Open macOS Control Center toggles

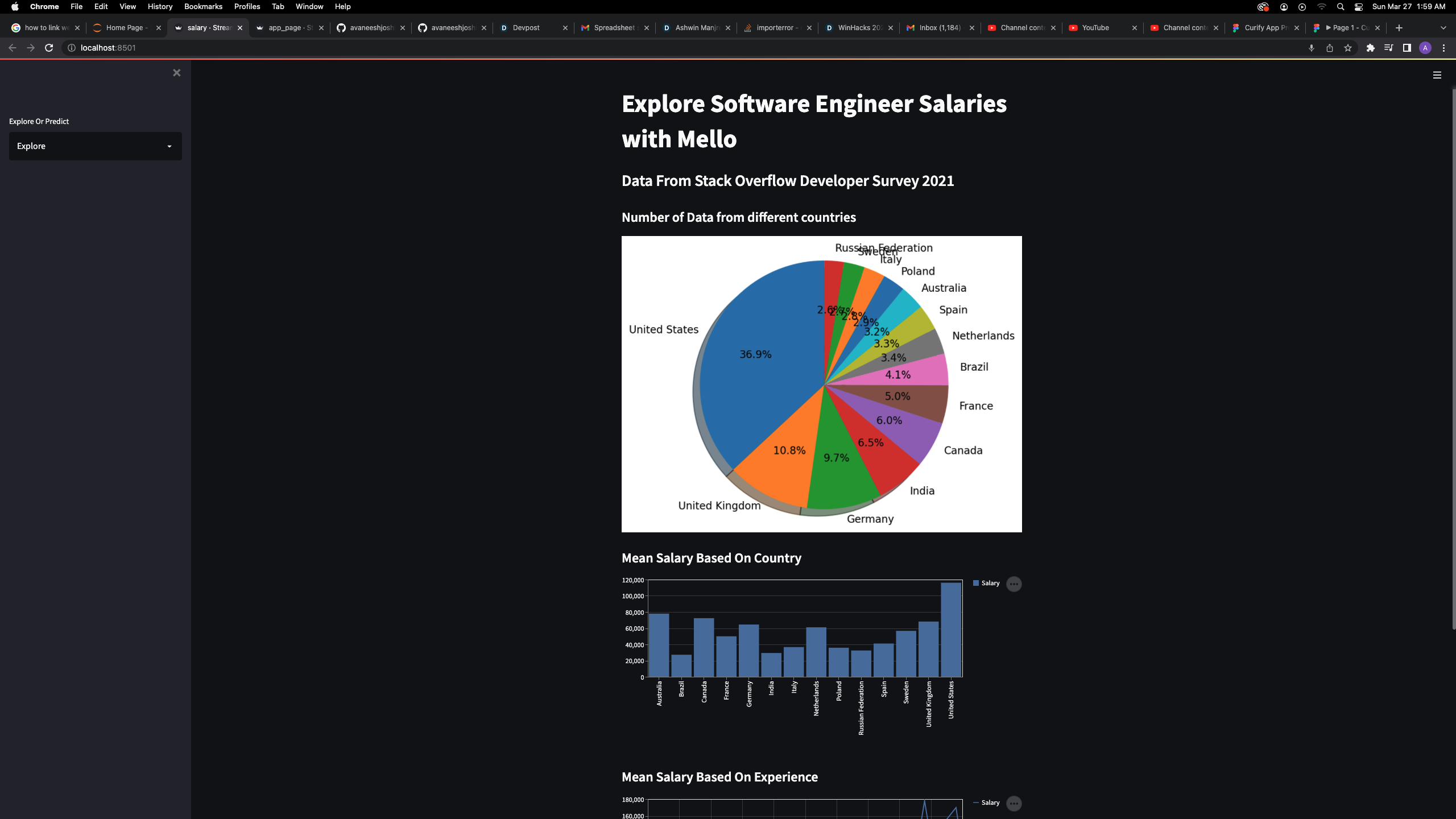(x=1359, y=7)
